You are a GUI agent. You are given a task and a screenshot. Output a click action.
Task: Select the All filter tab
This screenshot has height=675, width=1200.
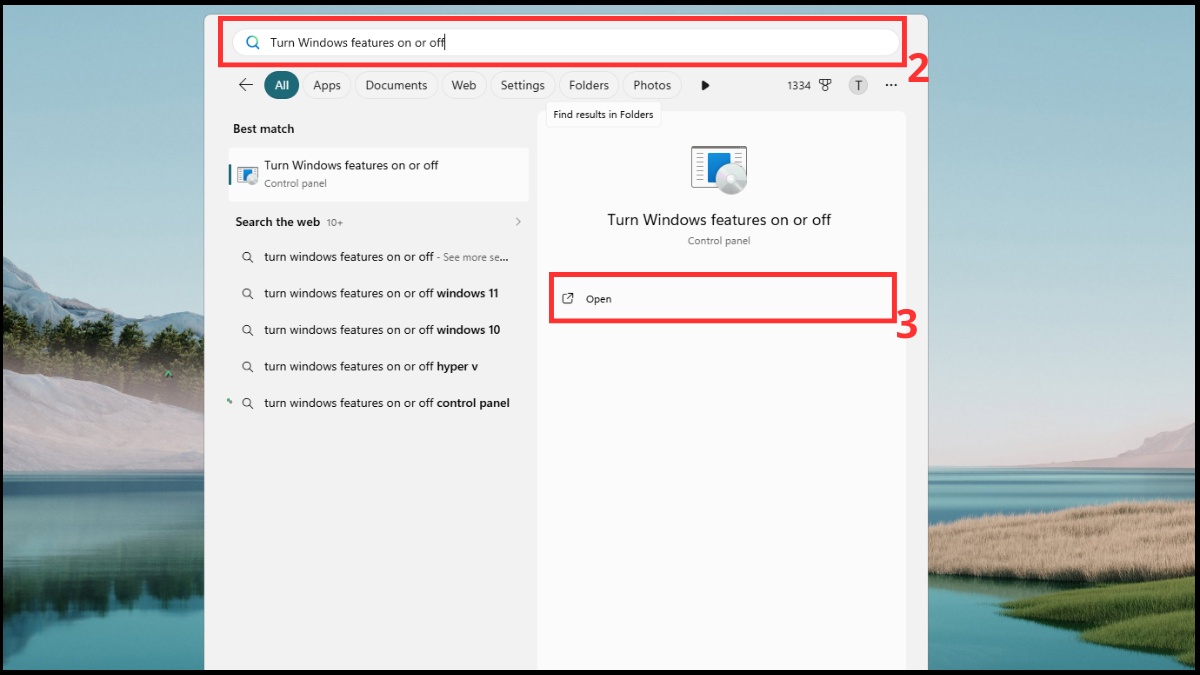pos(282,85)
